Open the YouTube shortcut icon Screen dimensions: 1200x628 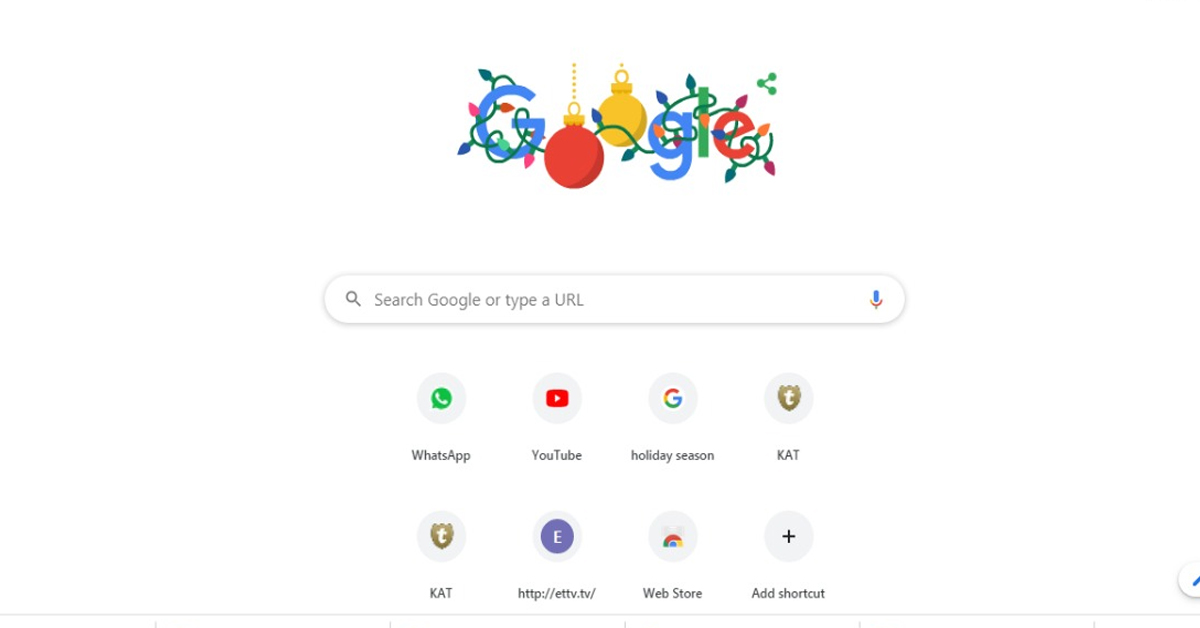[557, 398]
